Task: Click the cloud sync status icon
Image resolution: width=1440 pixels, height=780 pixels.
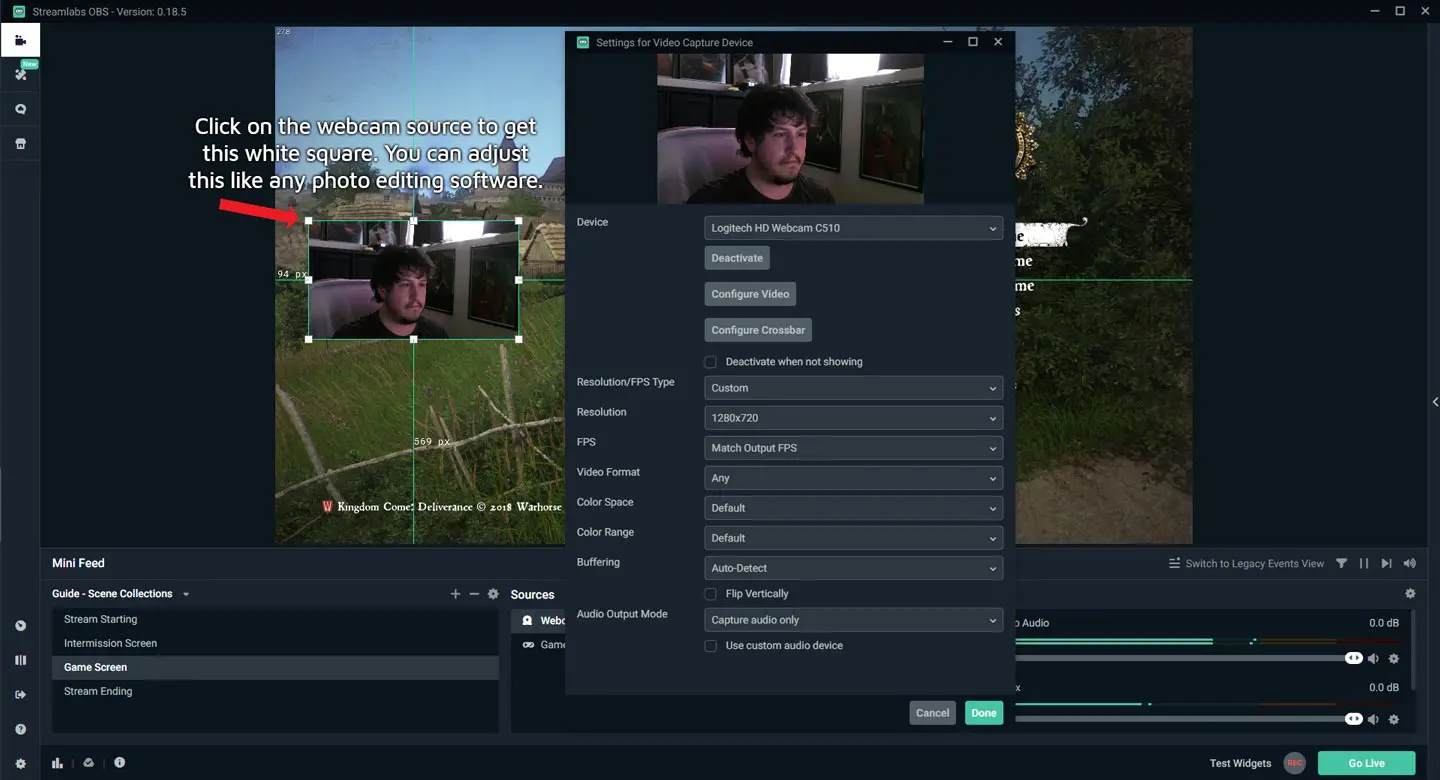Action: pos(88,763)
